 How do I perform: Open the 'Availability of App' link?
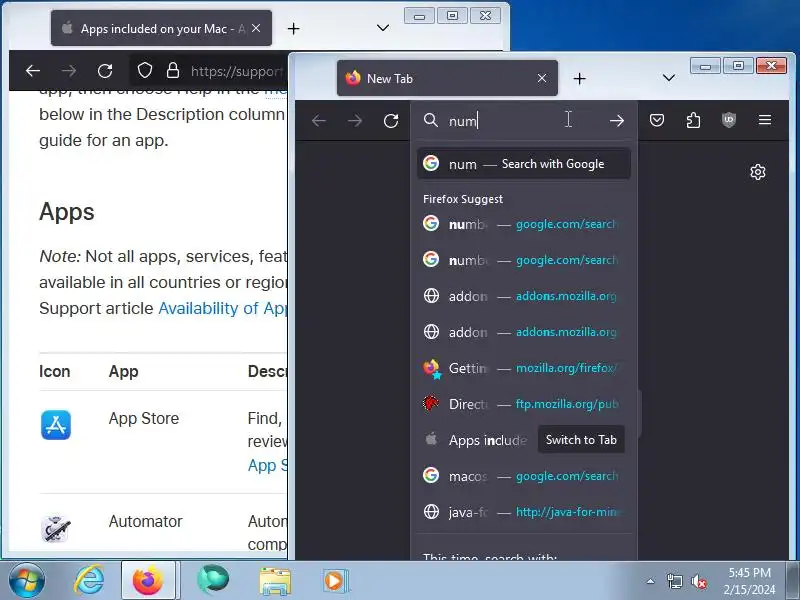tap(223, 308)
